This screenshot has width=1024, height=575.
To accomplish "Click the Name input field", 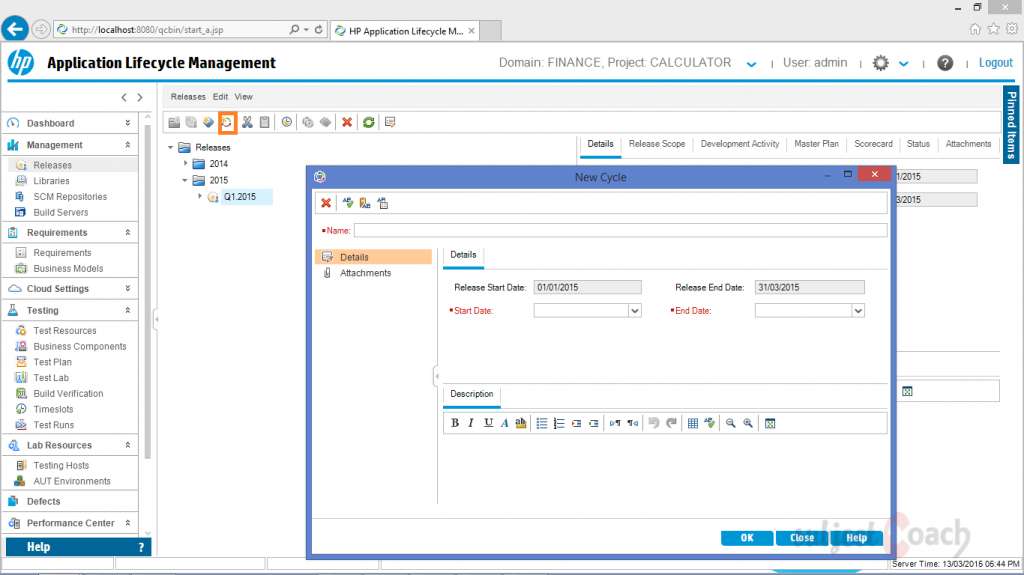I will [x=620, y=230].
